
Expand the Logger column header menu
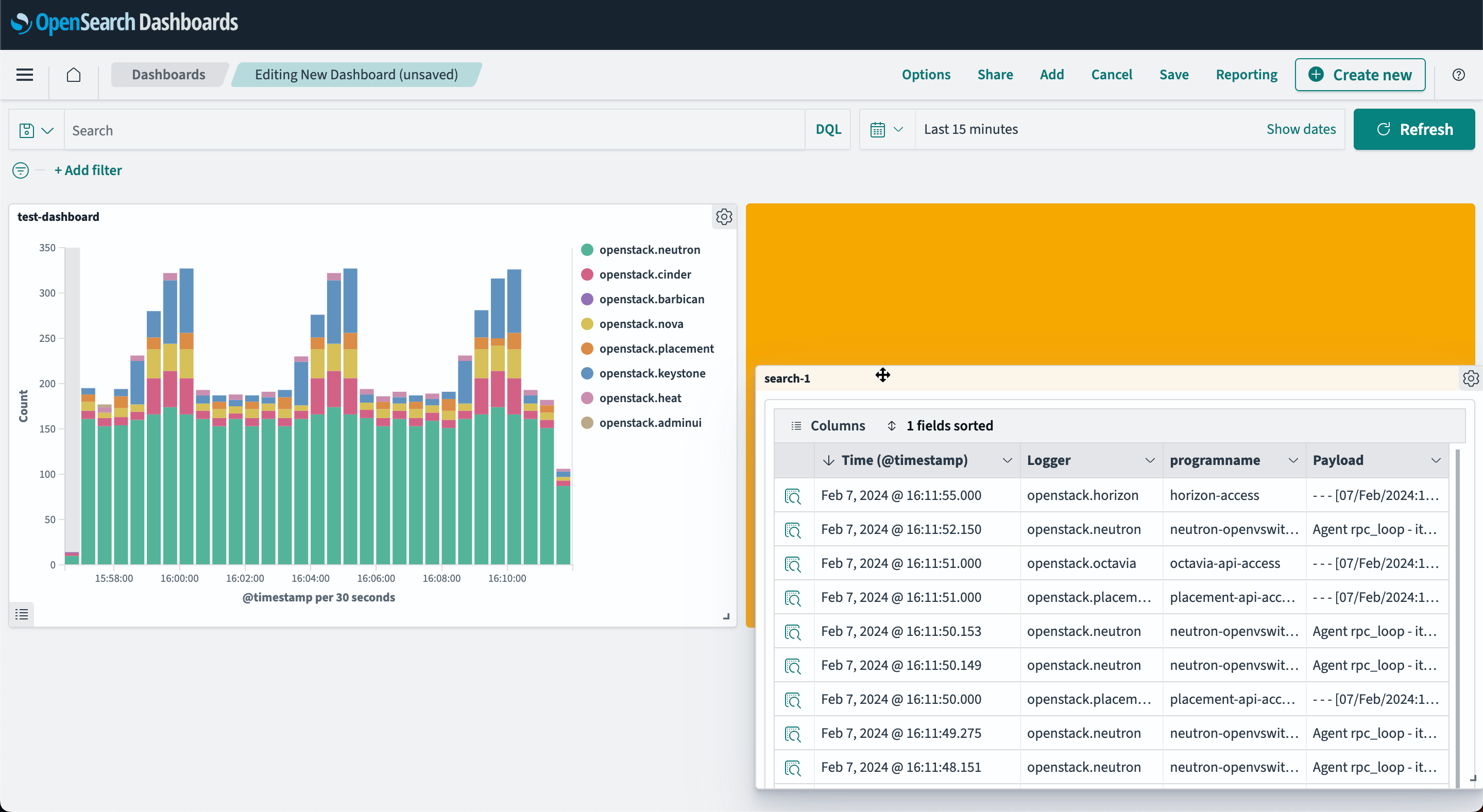(1150, 460)
